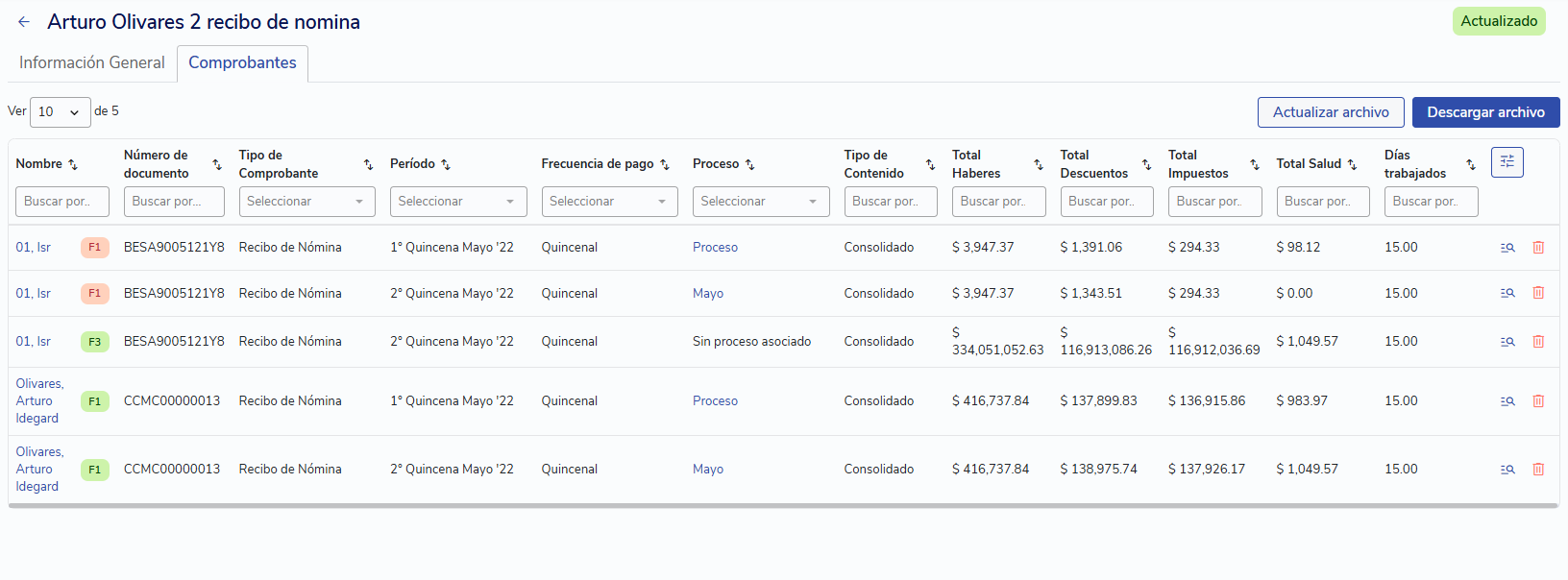The width and height of the screenshot is (1568, 580).
Task: Open the Mayo process link in second row
Action: pos(708,294)
